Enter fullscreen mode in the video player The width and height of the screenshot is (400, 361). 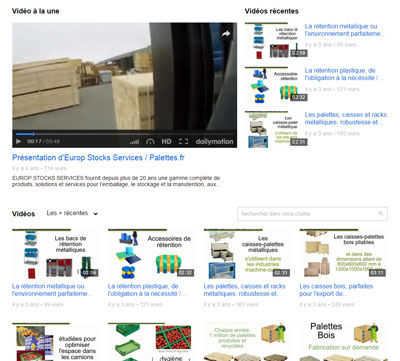183,142
